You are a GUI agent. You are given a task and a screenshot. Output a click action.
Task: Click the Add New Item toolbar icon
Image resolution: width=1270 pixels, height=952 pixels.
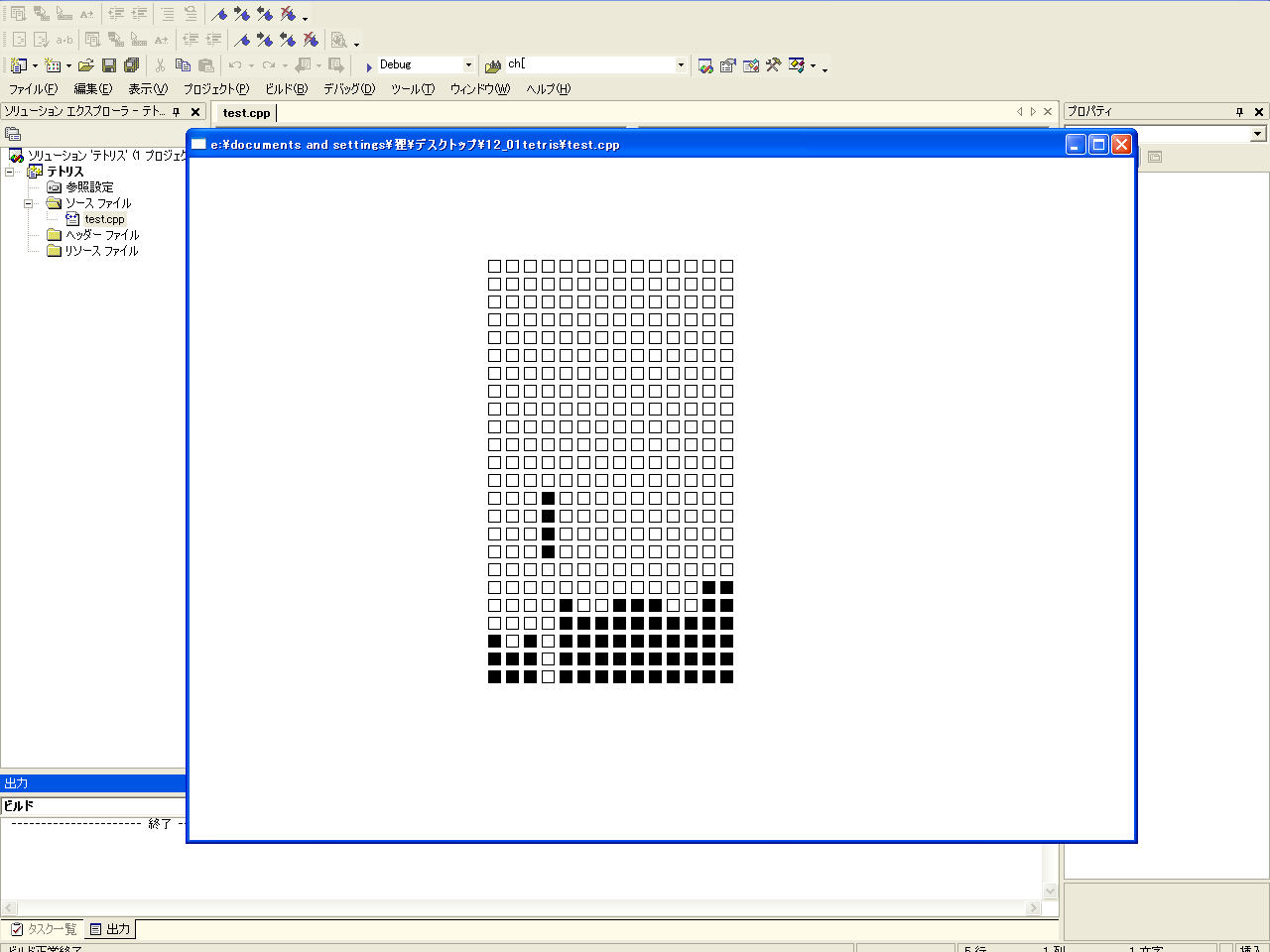coord(54,65)
